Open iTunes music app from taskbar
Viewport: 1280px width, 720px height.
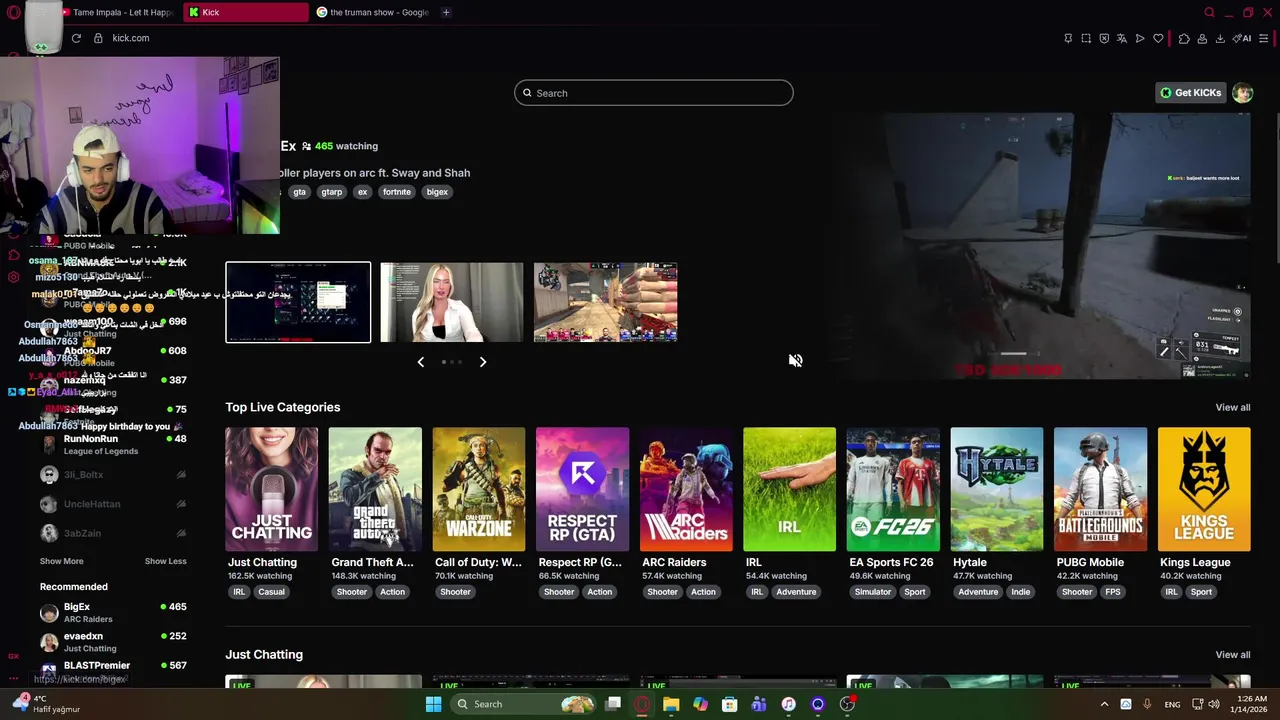(x=788, y=704)
